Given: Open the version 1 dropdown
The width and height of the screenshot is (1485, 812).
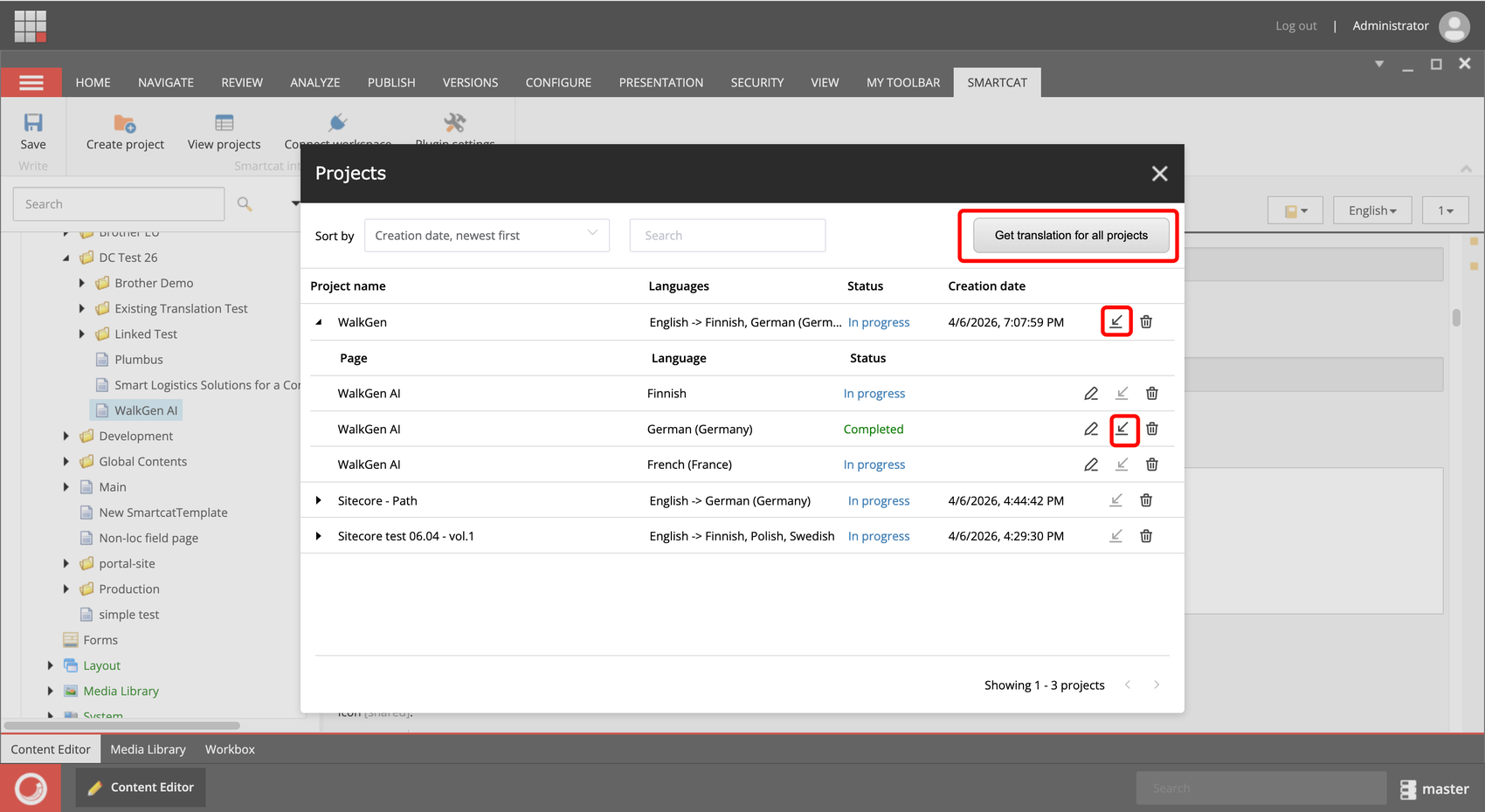Looking at the screenshot, I should [x=1446, y=210].
